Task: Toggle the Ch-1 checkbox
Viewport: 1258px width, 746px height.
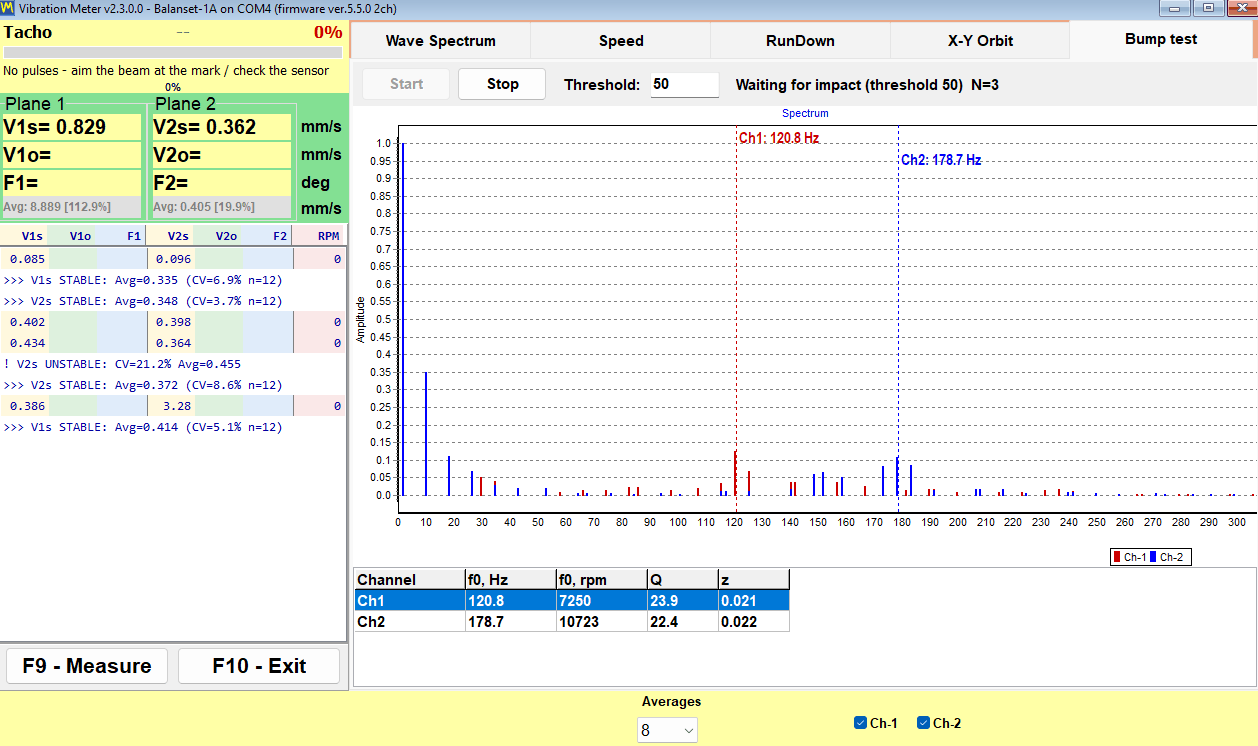Action: click(x=860, y=723)
